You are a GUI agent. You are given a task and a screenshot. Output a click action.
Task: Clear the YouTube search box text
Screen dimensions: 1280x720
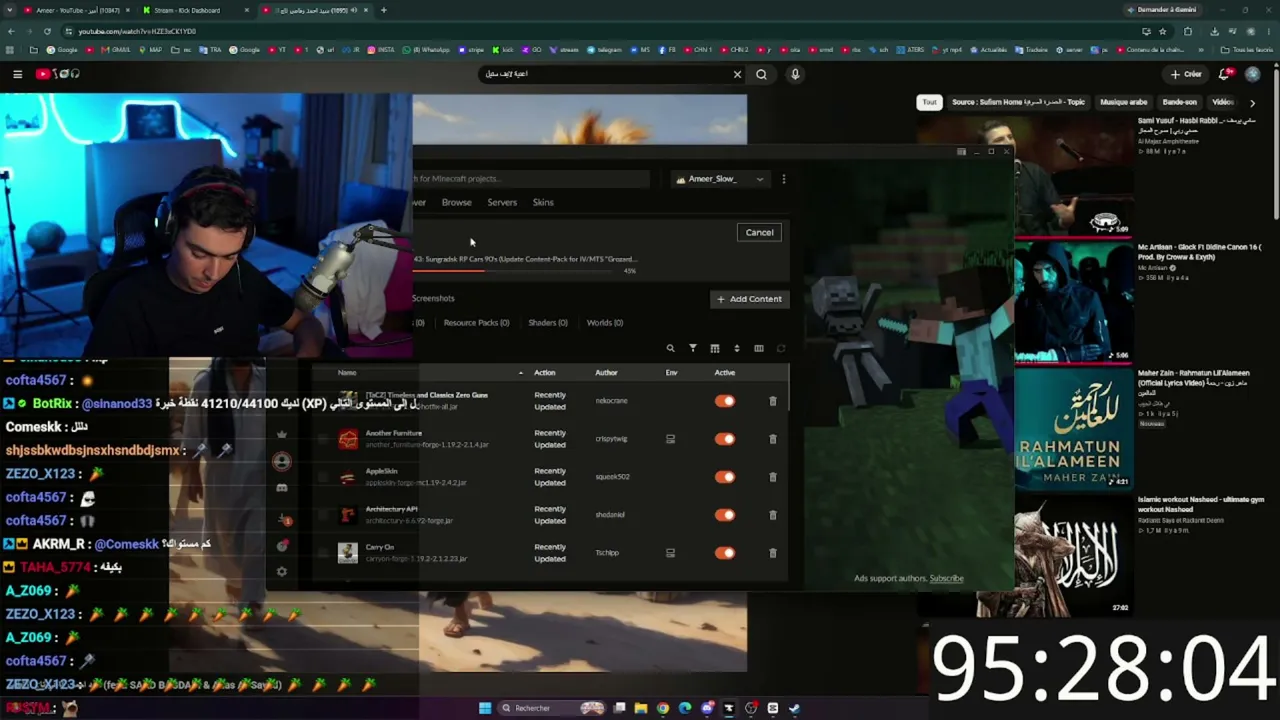(738, 74)
